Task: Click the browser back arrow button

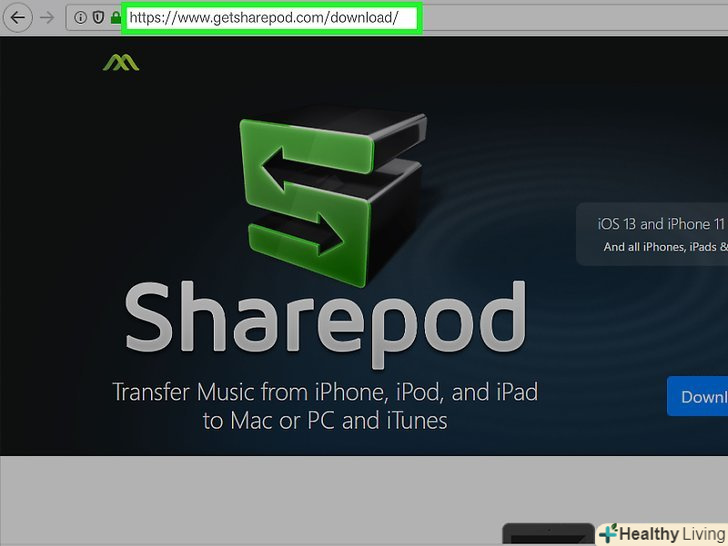Action: [x=18, y=18]
